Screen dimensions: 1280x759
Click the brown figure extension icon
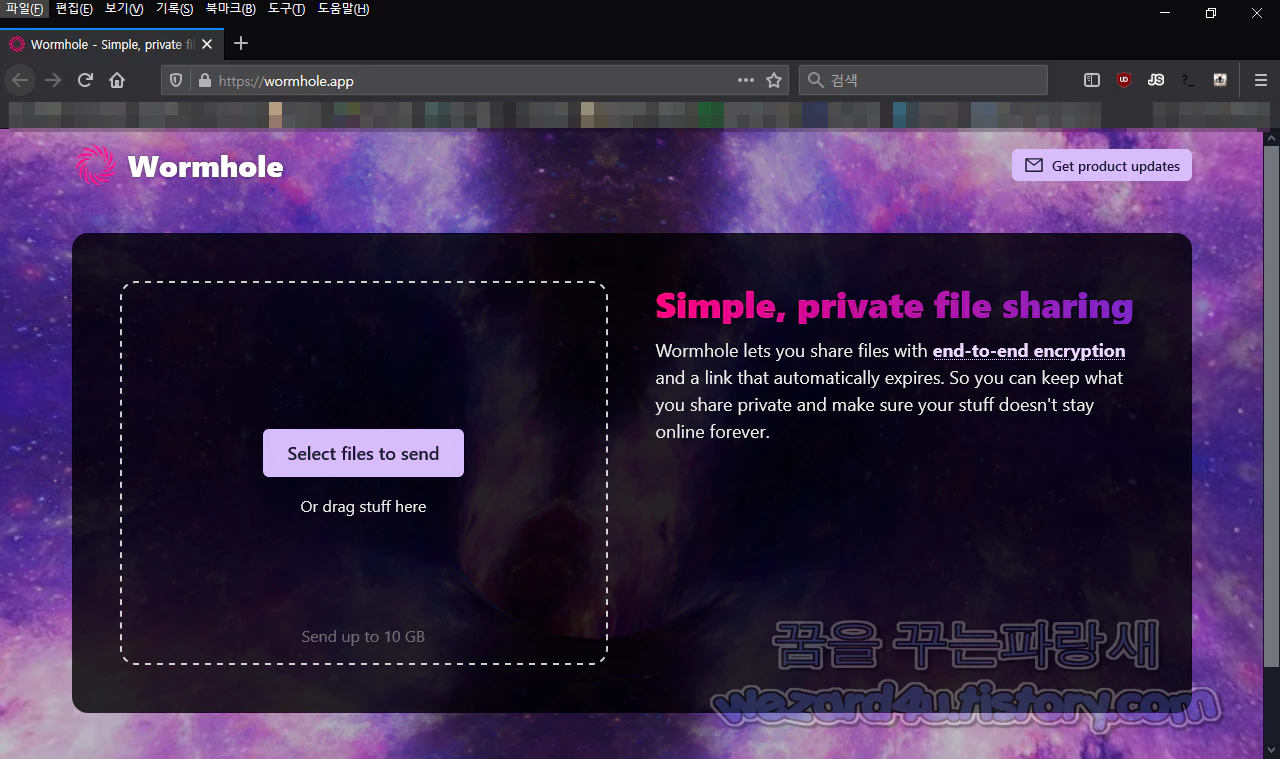coord(1220,81)
